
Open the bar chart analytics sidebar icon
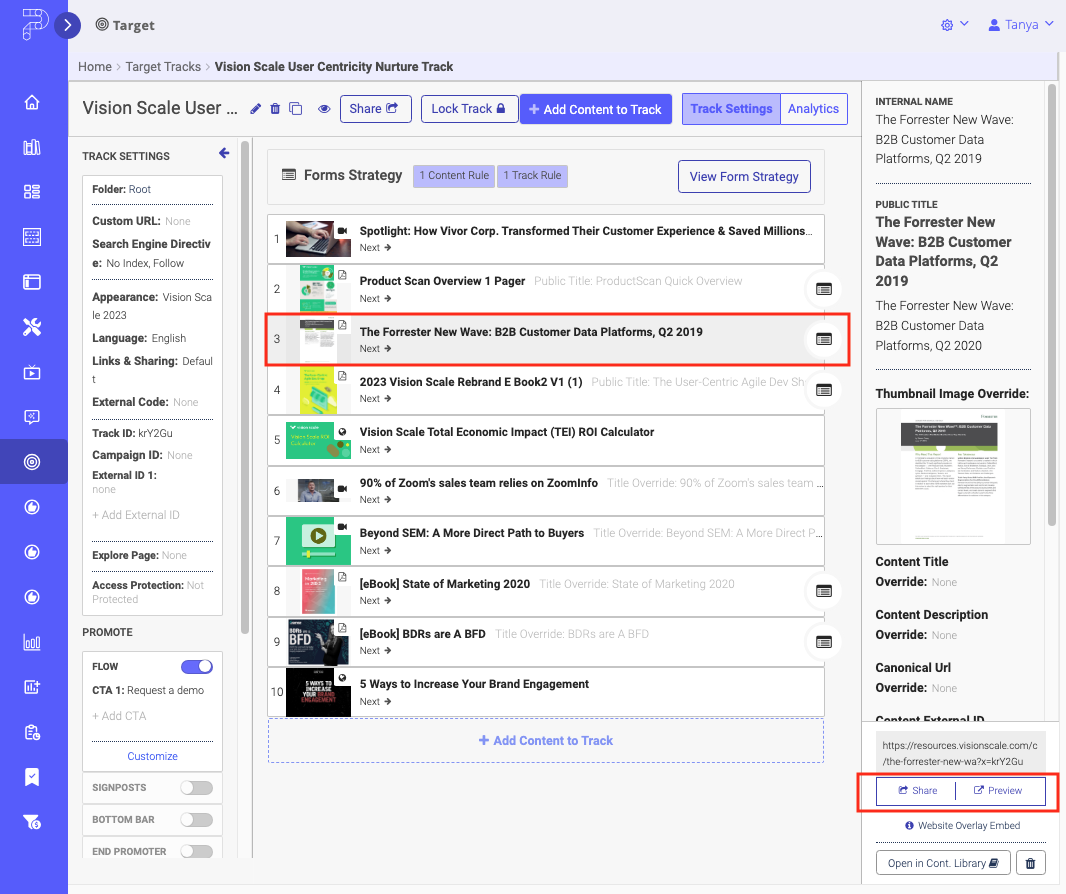(32, 642)
